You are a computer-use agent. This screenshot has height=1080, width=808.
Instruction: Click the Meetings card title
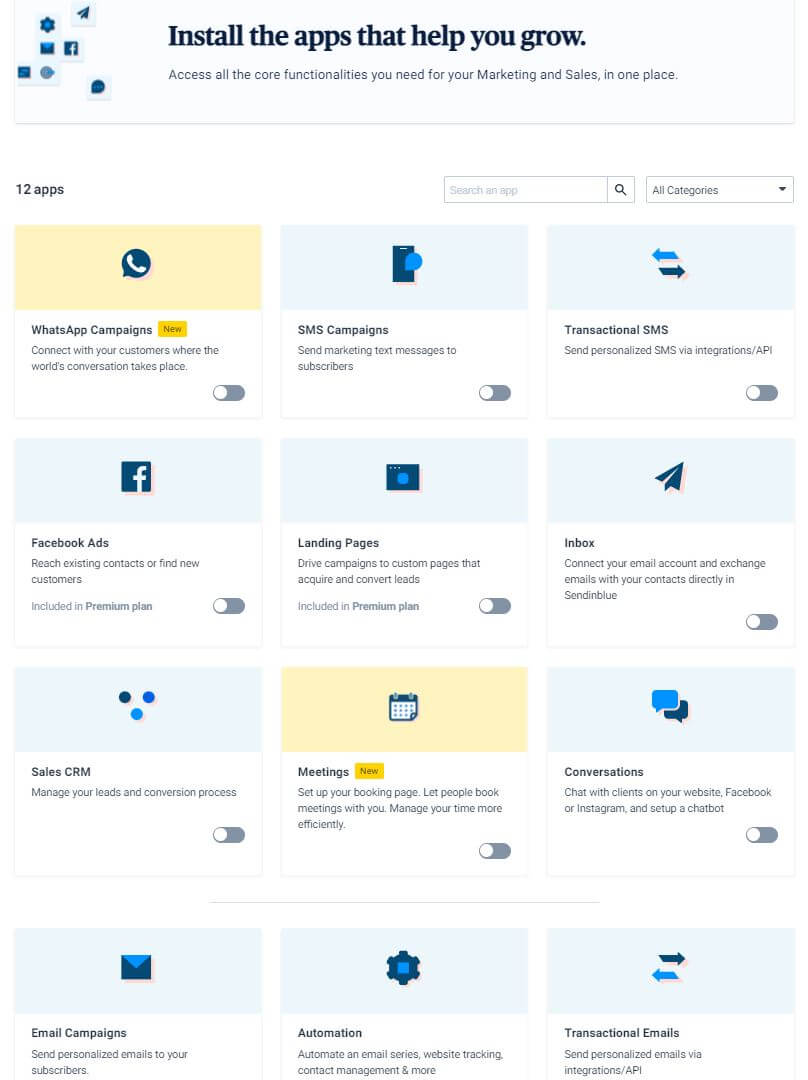point(323,772)
